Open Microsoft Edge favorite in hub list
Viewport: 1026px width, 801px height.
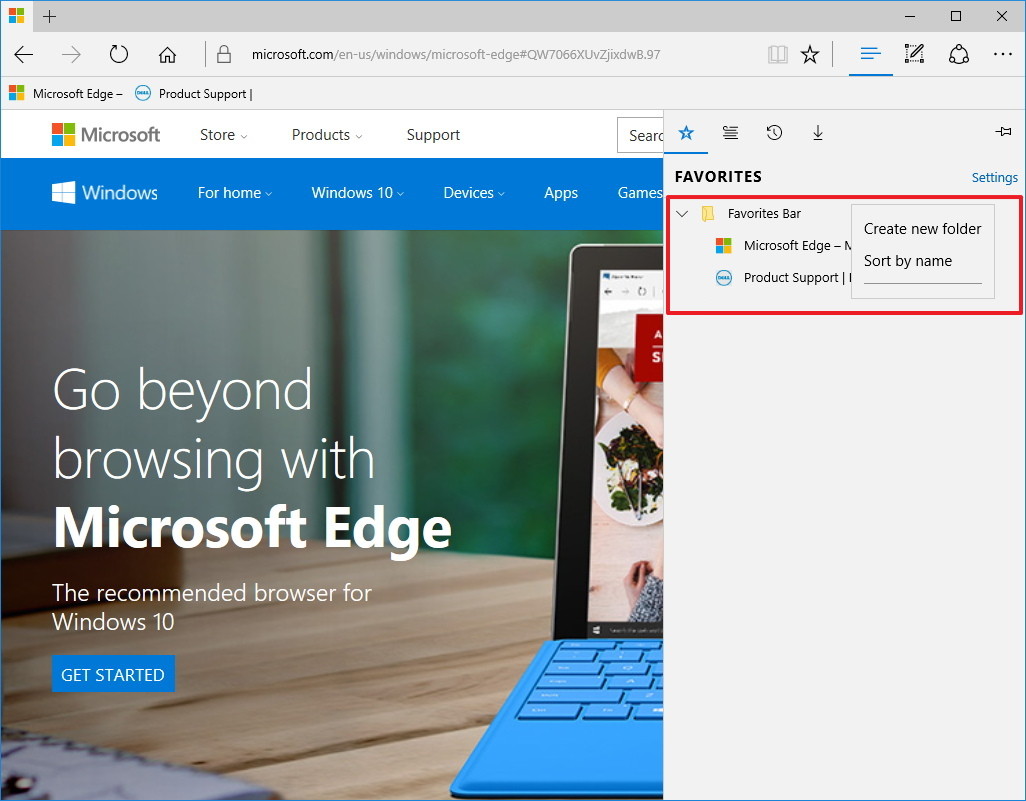point(783,245)
